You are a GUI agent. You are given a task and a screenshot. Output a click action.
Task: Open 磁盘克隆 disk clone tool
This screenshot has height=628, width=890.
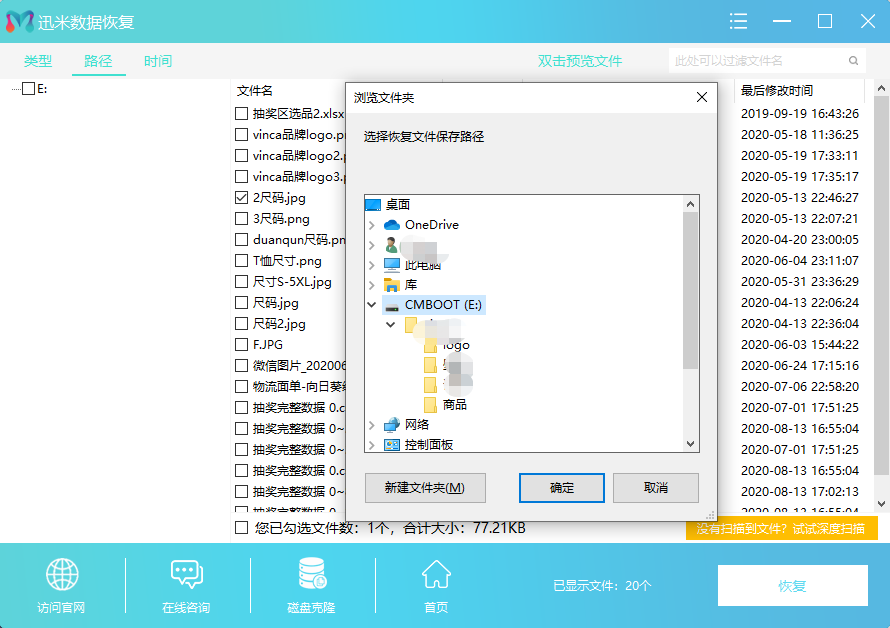coord(310,575)
